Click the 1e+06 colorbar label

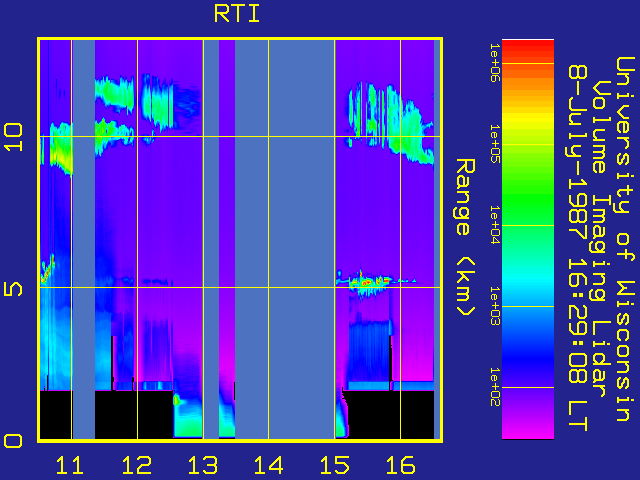click(494, 63)
